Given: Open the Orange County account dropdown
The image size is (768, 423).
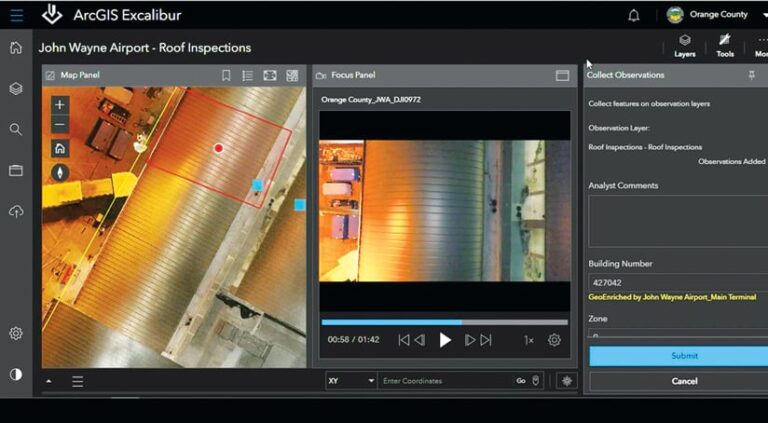Looking at the screenshot, I should [x=717, y=15].
